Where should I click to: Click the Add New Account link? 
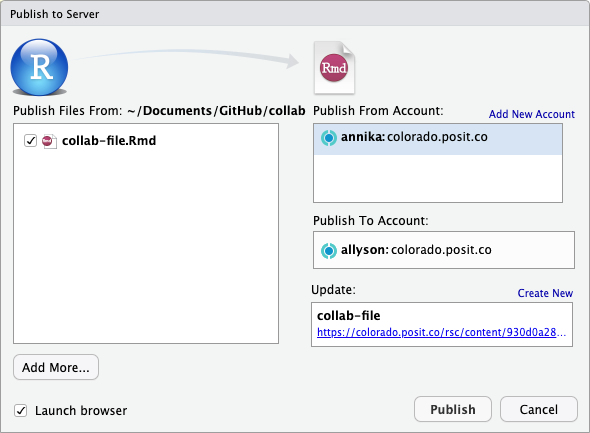coord(532,114)
